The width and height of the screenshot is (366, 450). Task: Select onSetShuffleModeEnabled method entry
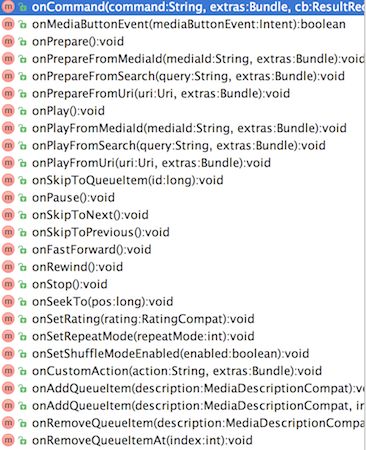point(182,353)
